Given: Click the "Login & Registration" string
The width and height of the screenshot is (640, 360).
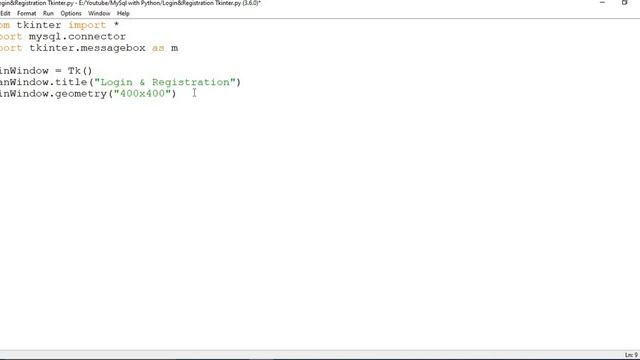Looking at the screenshot, I should [x=165, y=82].
